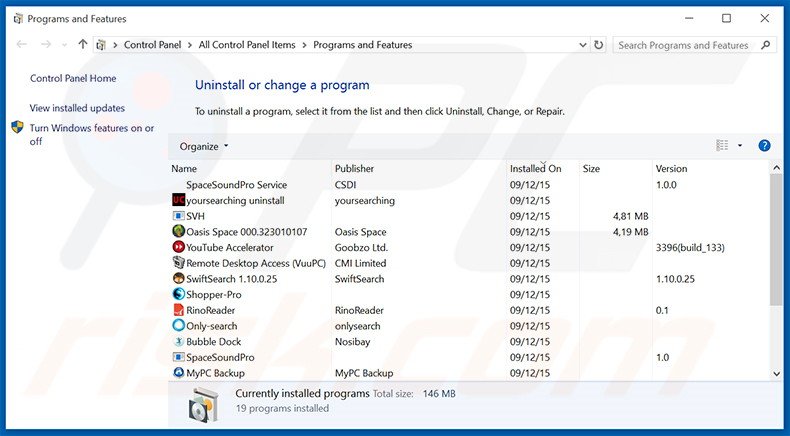This screenshot has height=436, width=790.
Task: Click the scrollbar up arrow
Action: (x=776, y=168)
